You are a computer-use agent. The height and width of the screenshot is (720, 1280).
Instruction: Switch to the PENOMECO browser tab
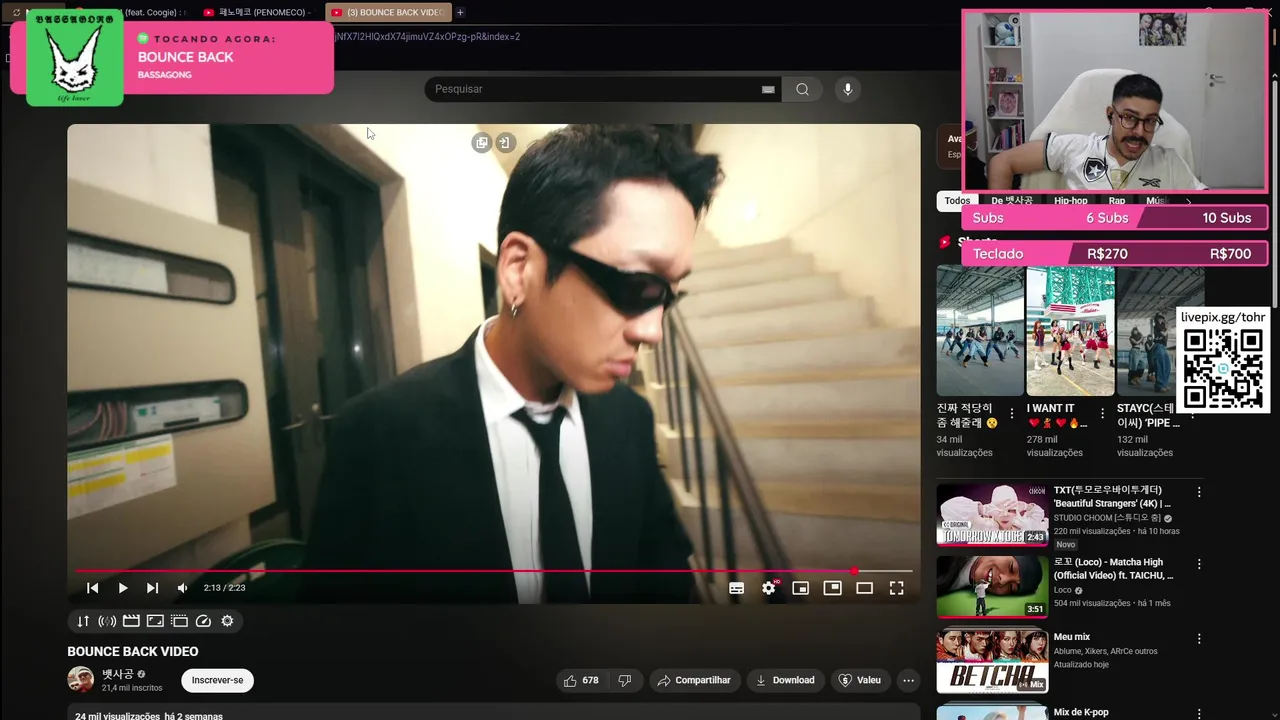point(258,12)
